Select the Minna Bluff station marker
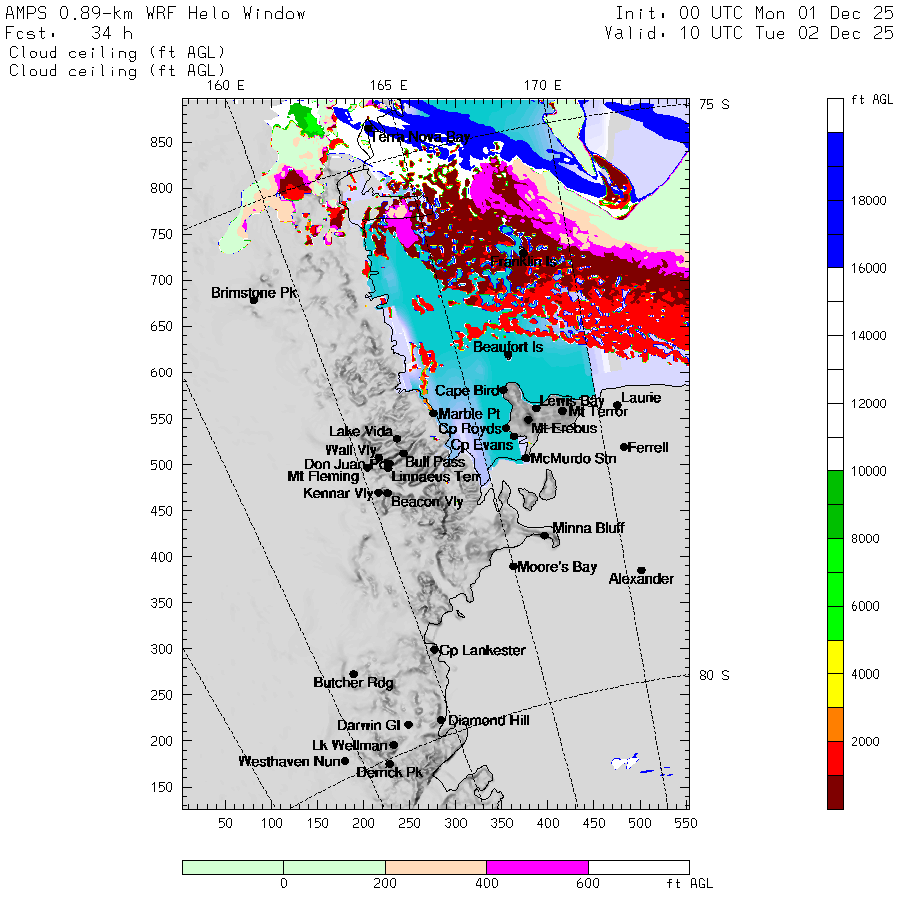The image size is (900, 900). click(x=545, y=535)
